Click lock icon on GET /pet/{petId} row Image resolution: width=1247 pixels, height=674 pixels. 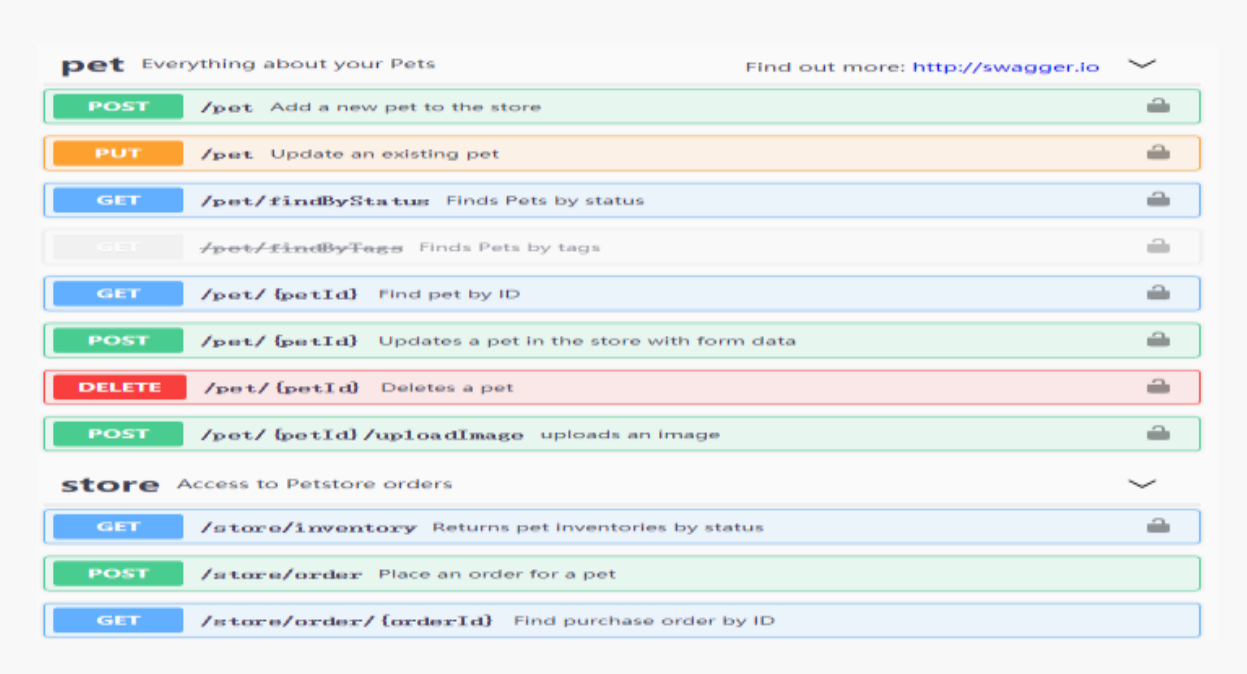pyautogui.click(x=1158, y=294)
